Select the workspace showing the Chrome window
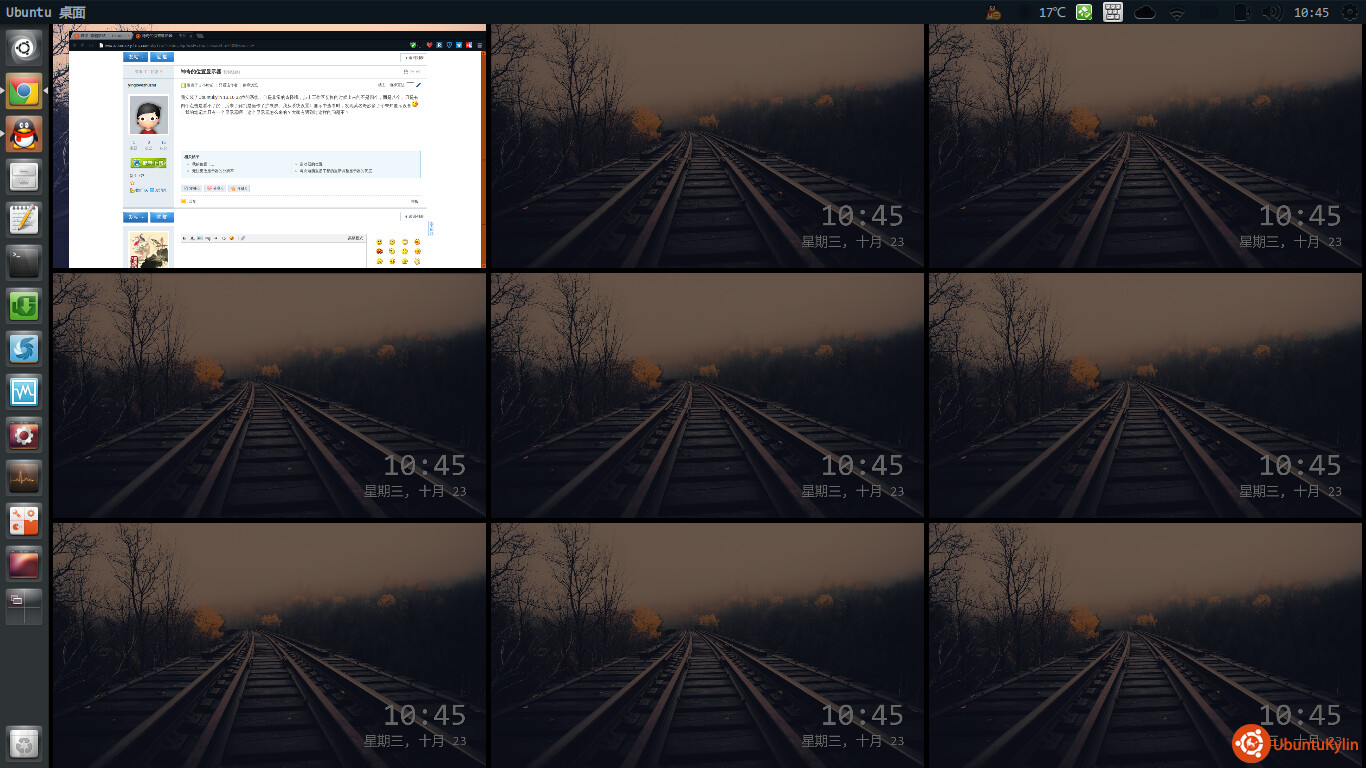The height and width of the screenshot is (768, 1366). pyautogui.click(x=269, y=147)
